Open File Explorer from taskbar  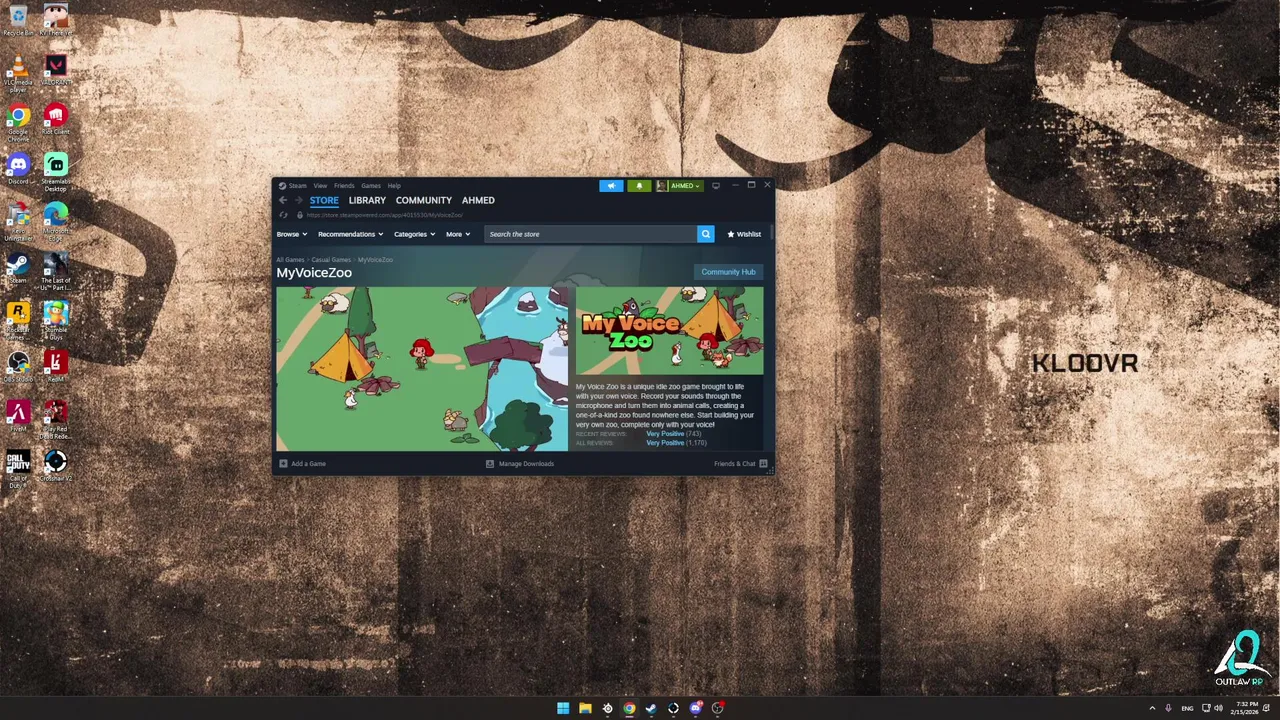coord(585,708)
